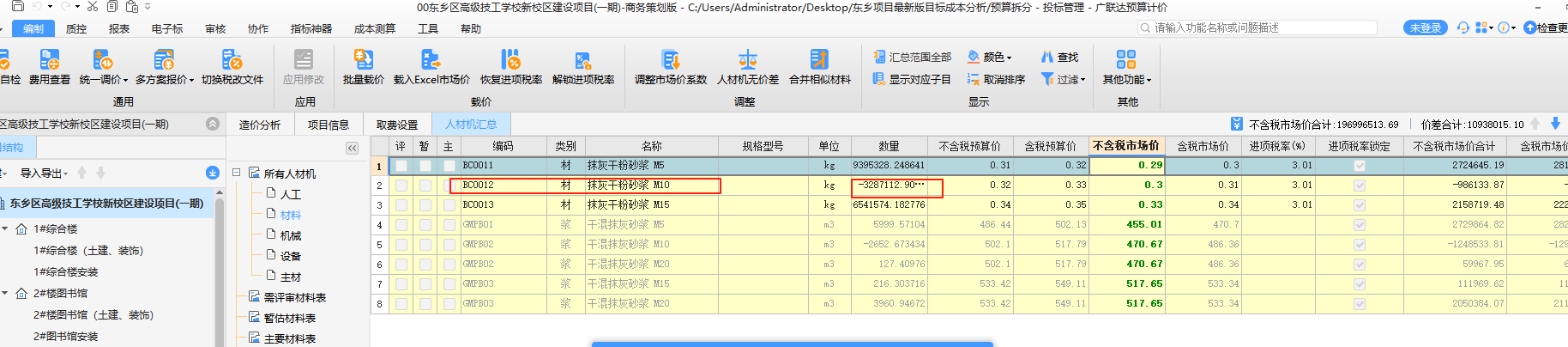
Task: Click the blue down arrow next to 价差合计
Action: coord(1555,124)
